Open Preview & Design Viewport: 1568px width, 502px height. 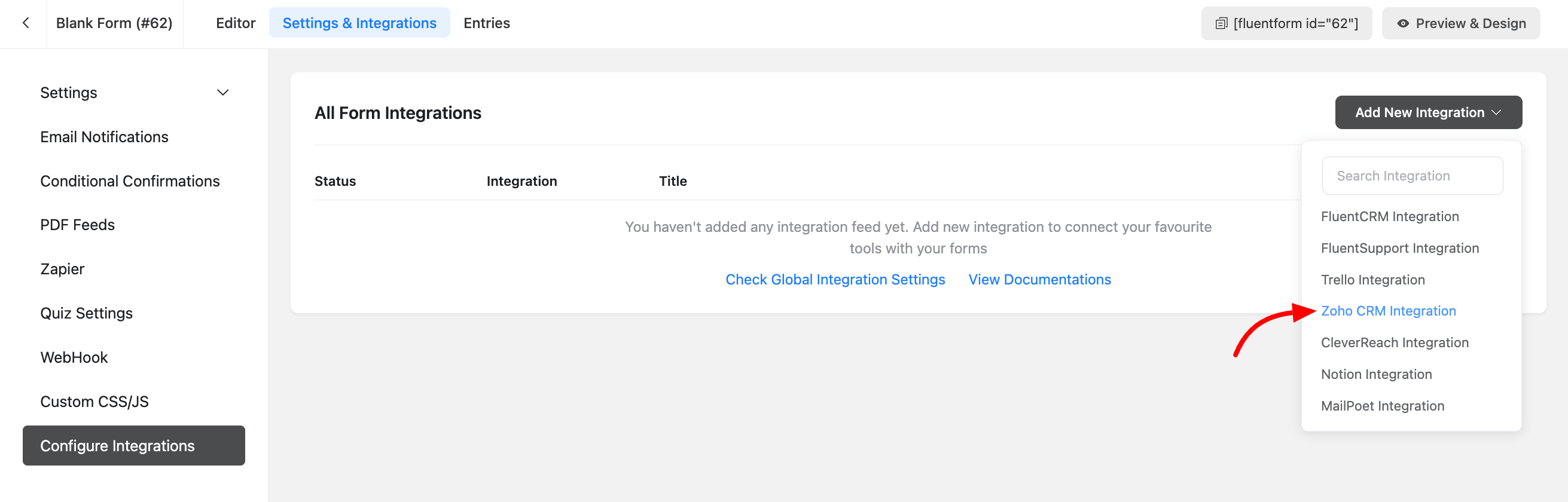[x=1460, y=23]
